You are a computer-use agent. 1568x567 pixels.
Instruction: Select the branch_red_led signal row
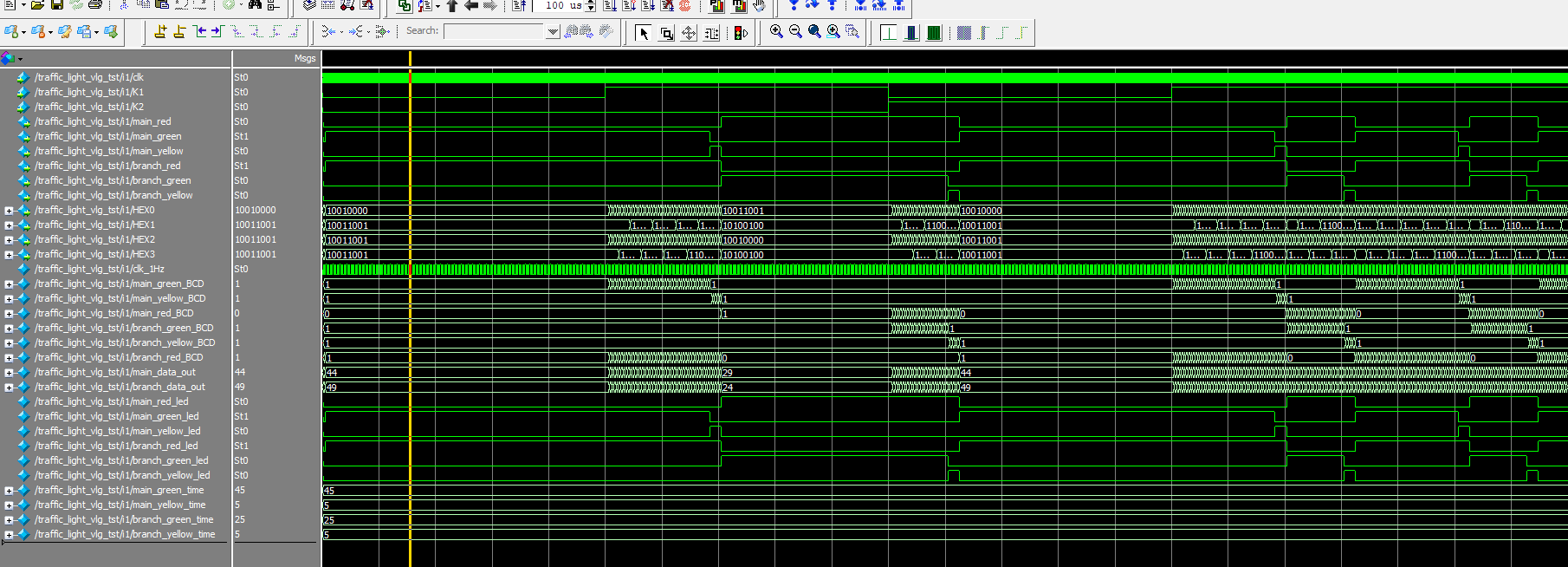click(x=116, y=446)
